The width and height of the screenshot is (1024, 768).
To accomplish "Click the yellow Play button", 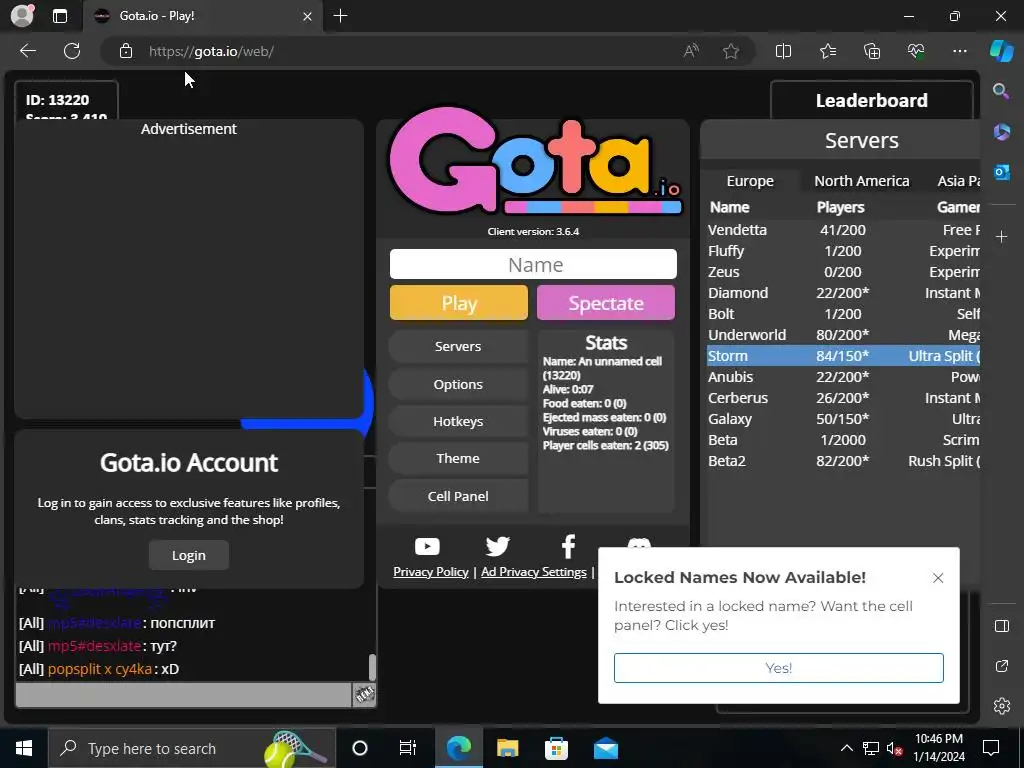I will tap(458, 302).
